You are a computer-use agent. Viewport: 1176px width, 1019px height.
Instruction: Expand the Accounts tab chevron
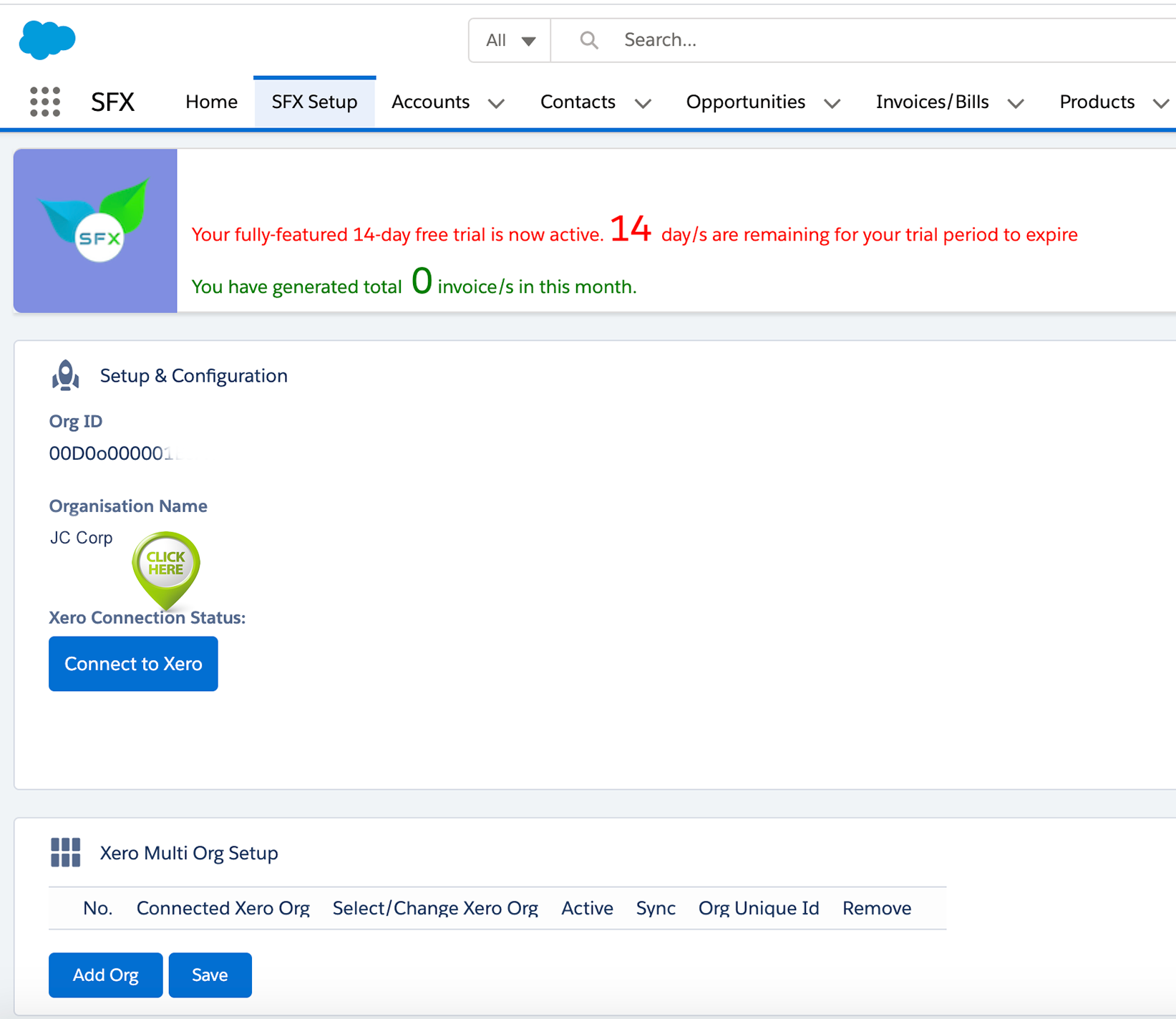497,104
